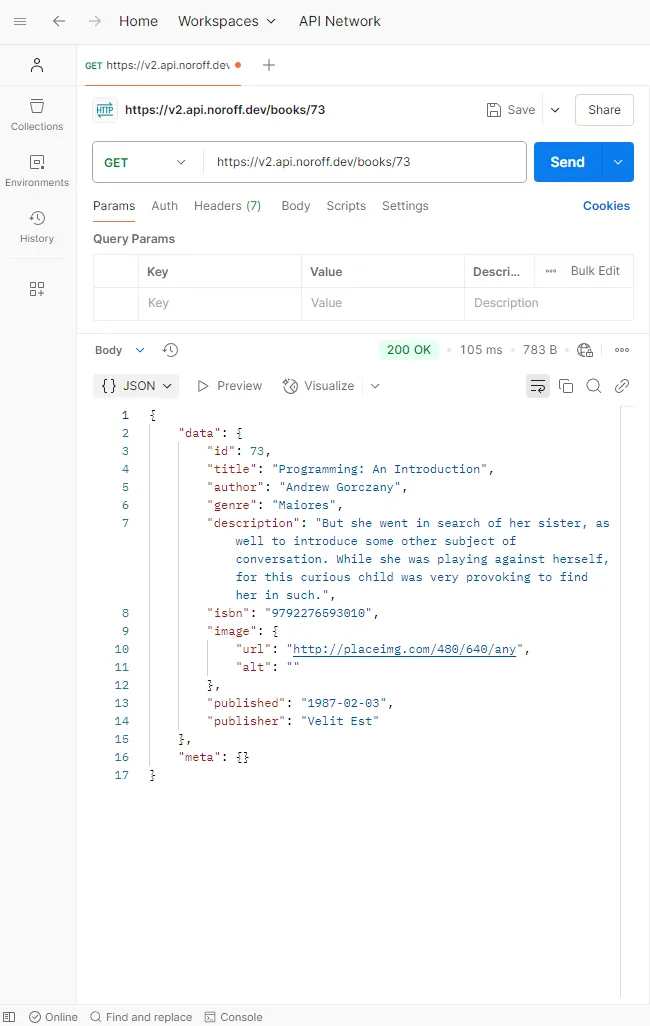The image size is (650, 1026).
Task: Switch to the request Body tab
Action: tap(296, 206)
